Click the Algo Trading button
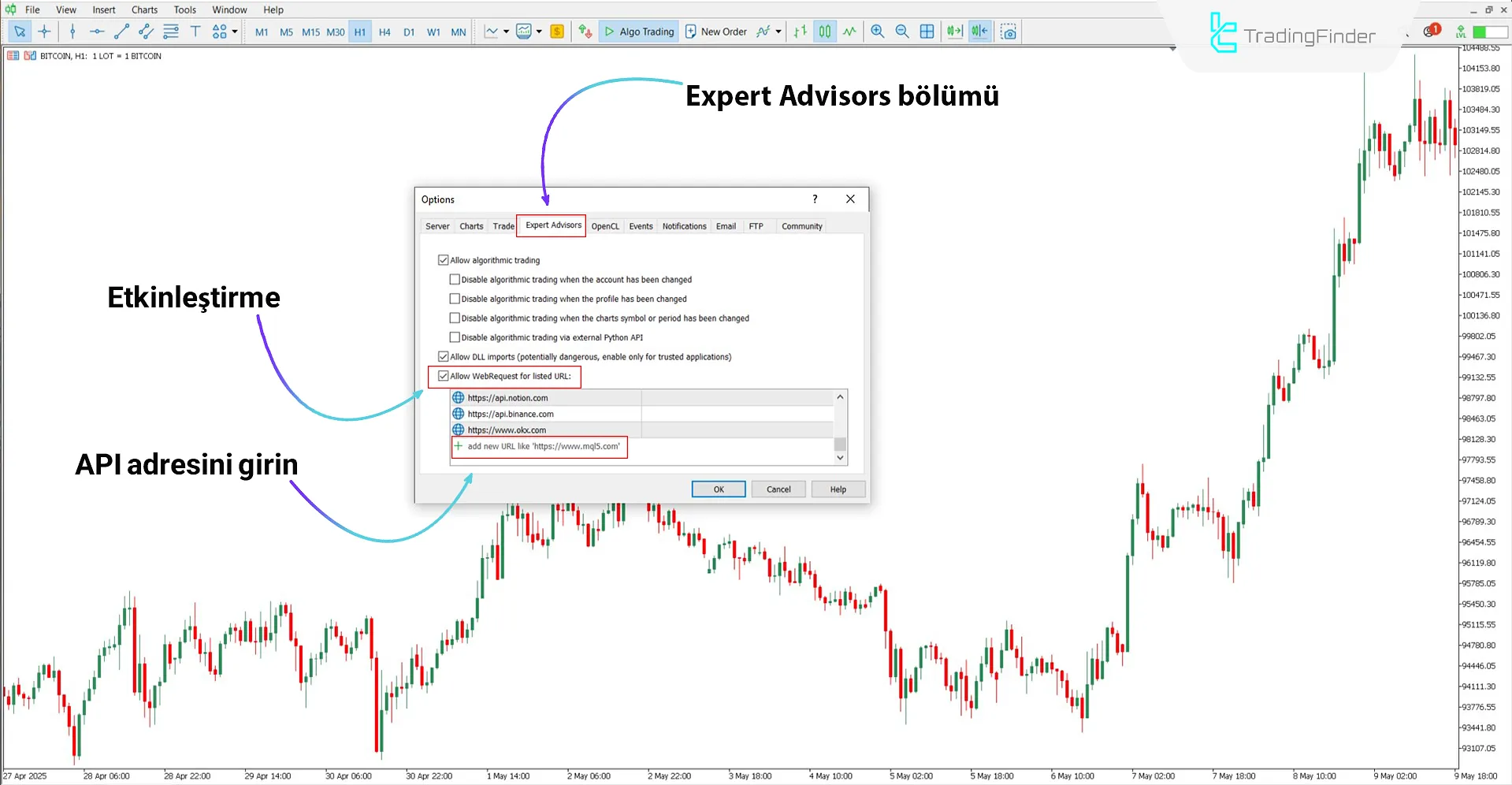Viewport: 1512px width, 785px height. tap(638, 32)
